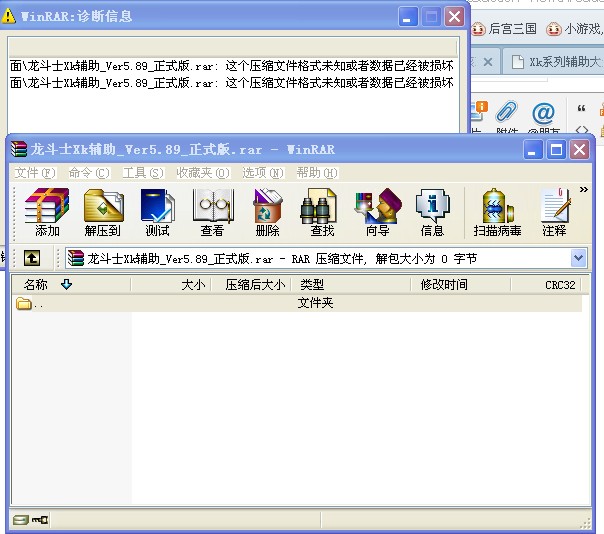The width and height of the screenshot is (604, 534).
Task: Select the parent folder '..' row
Action: coord(297,303)
